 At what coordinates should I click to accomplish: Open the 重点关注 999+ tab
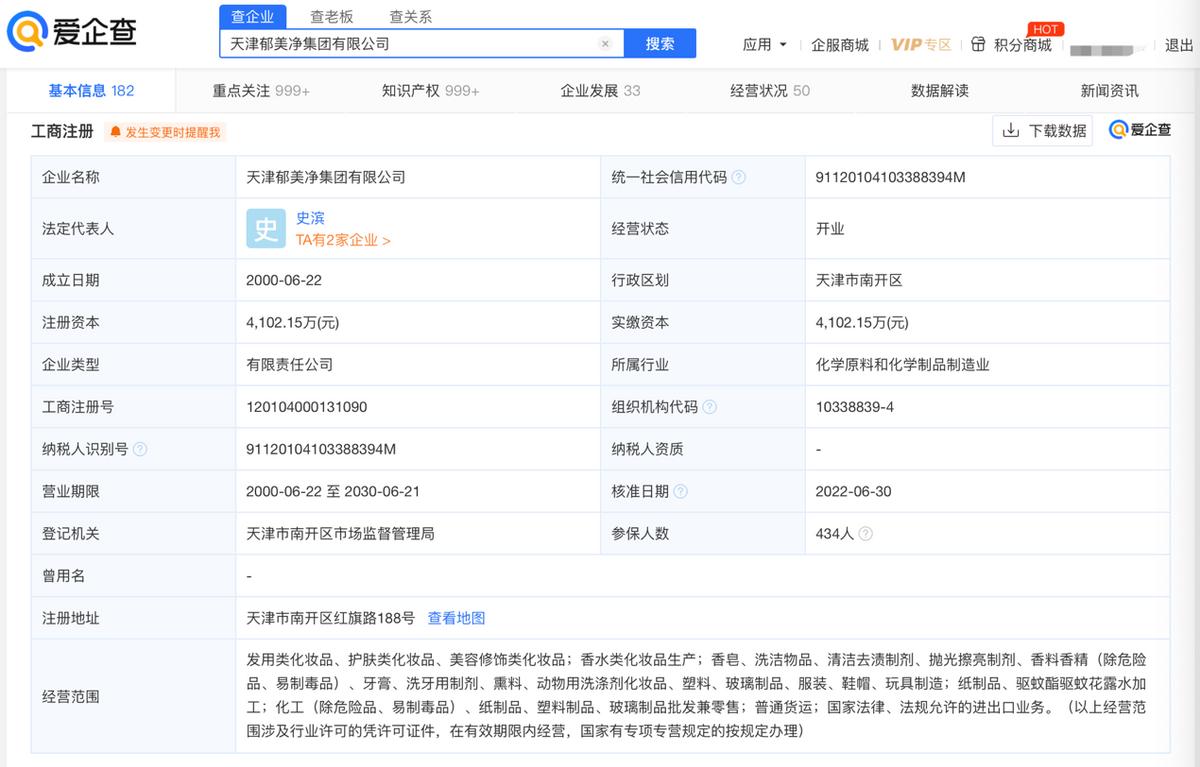[261, 90]
